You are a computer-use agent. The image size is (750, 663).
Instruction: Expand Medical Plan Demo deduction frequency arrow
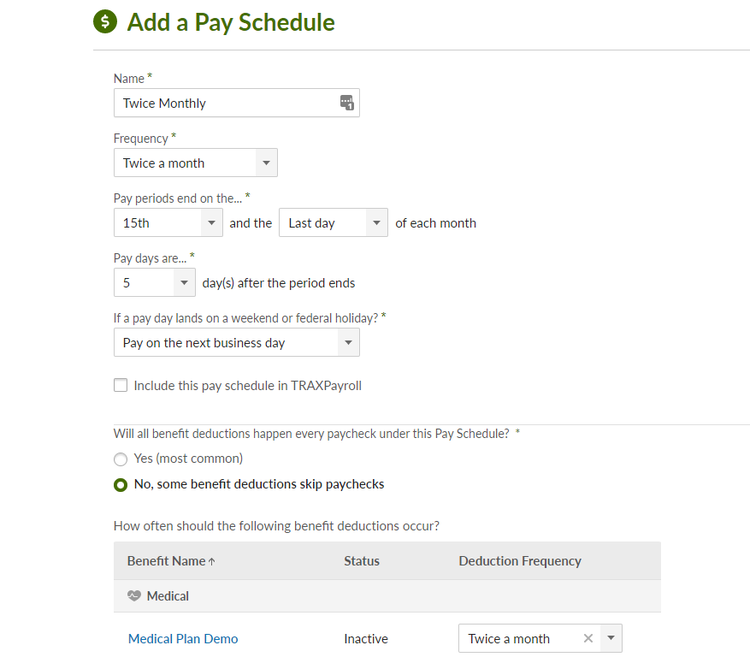pyautogui.click(x=611, y=638)
